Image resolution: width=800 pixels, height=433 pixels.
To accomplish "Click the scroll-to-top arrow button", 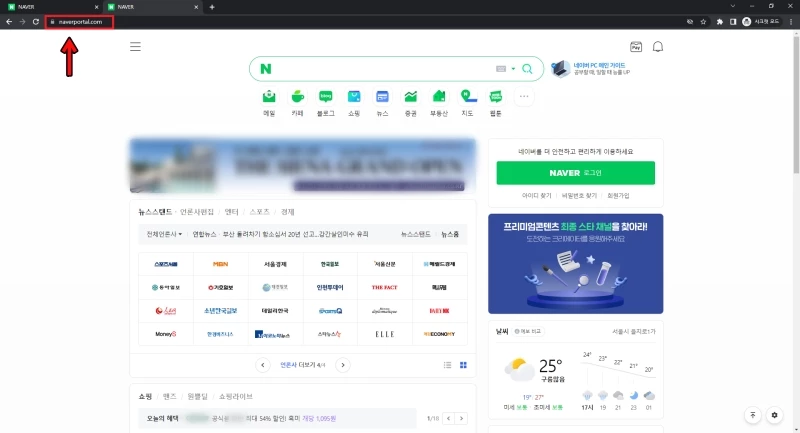I will click(753, 415).
